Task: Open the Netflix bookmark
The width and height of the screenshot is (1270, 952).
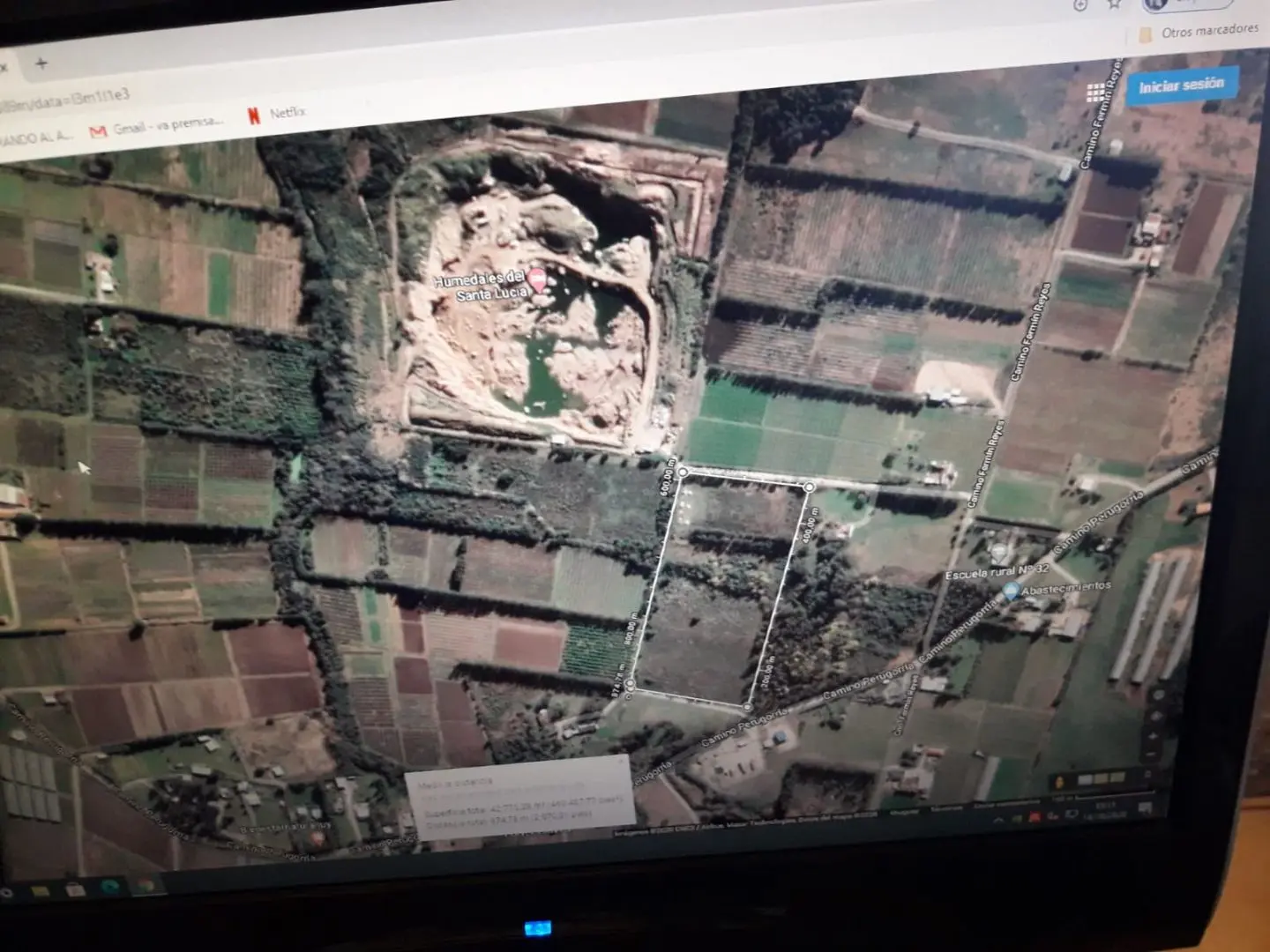Action: [277, 114]
